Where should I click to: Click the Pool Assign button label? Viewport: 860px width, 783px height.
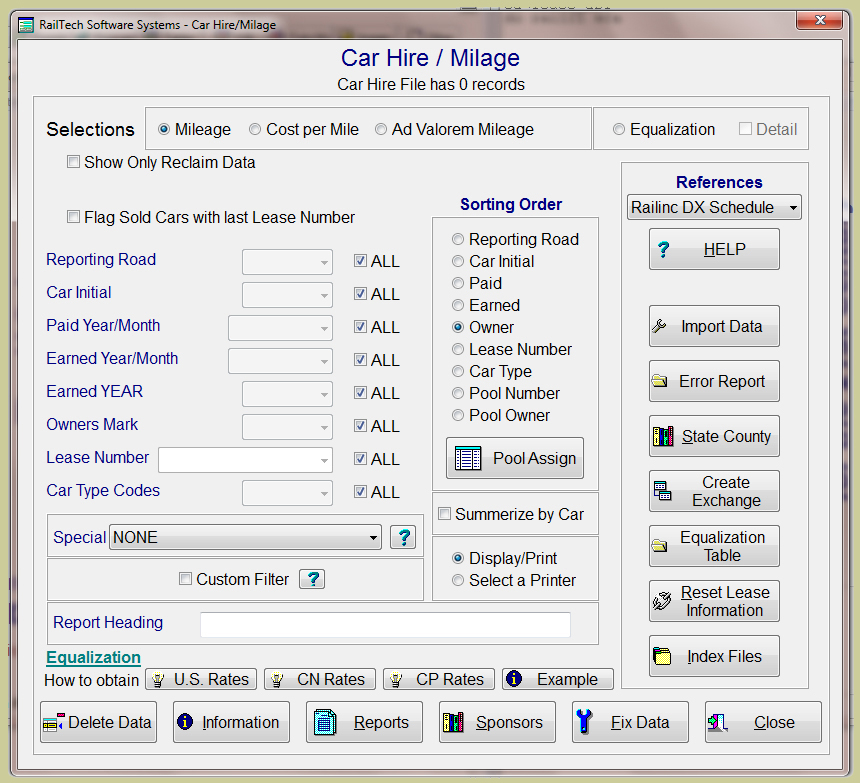534,458
